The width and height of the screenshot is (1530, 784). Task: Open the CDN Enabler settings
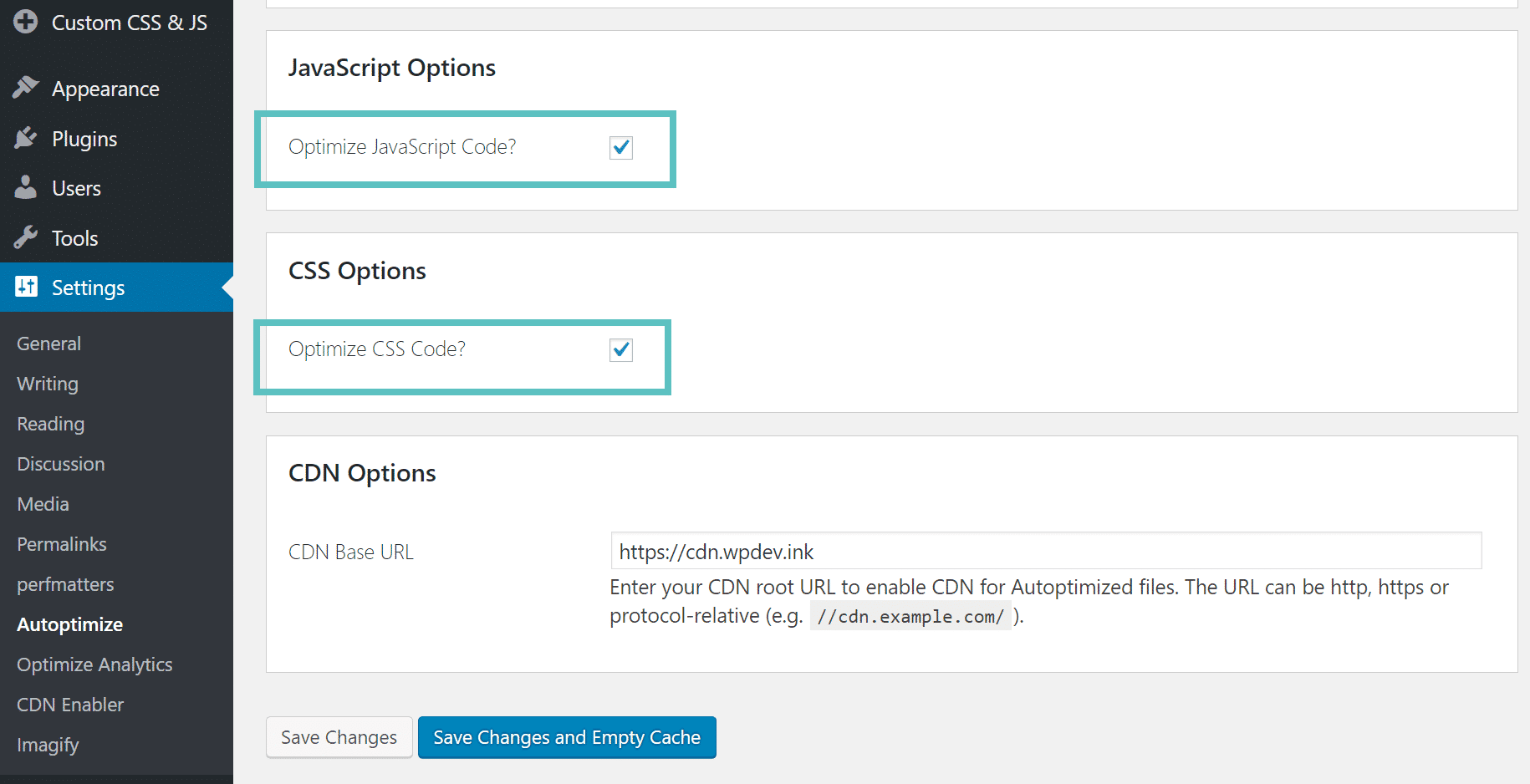tap(70, 704)
